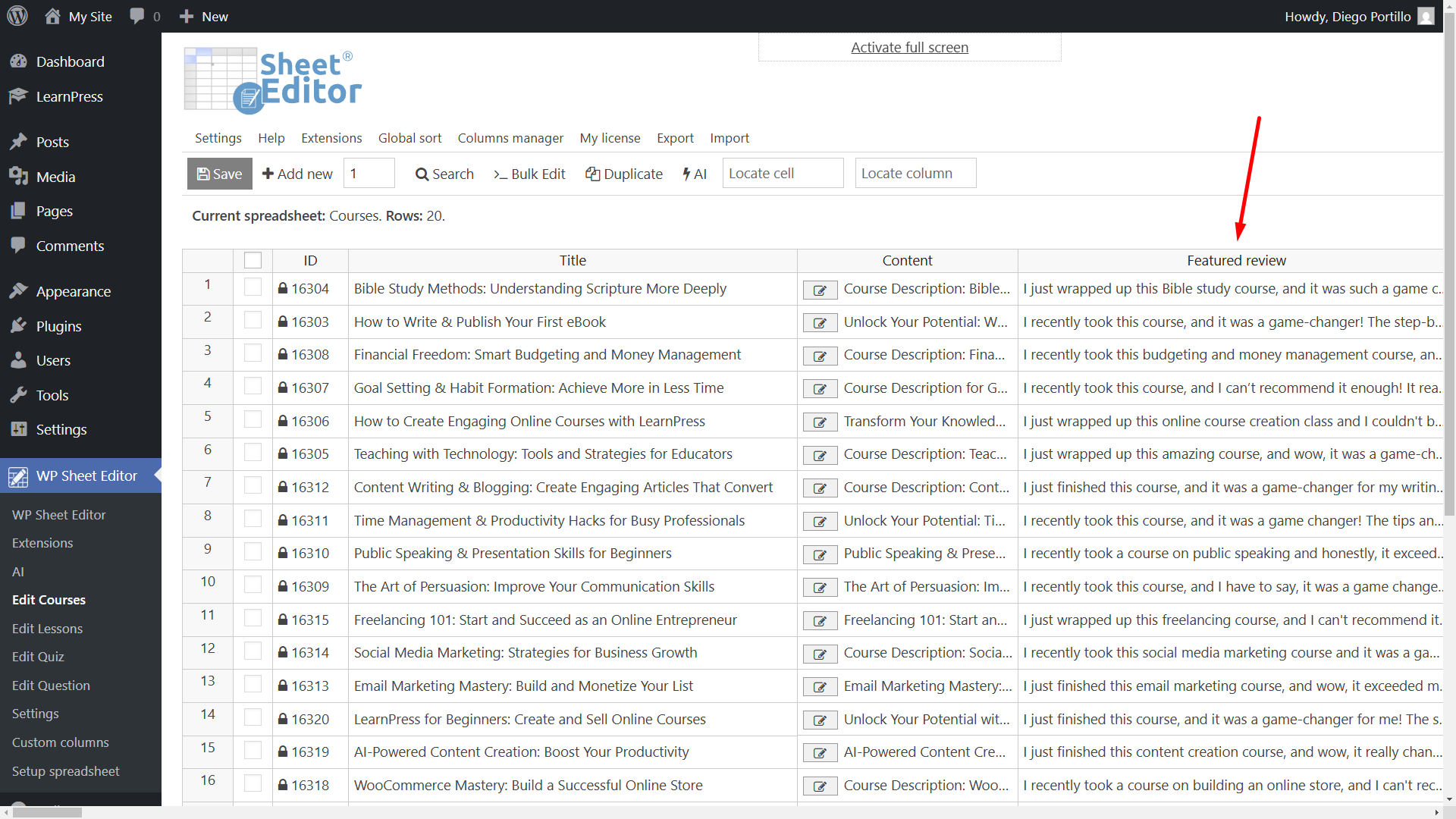Click the Save button
Screen dimensions: 1456x819
(x=219, y=174)
